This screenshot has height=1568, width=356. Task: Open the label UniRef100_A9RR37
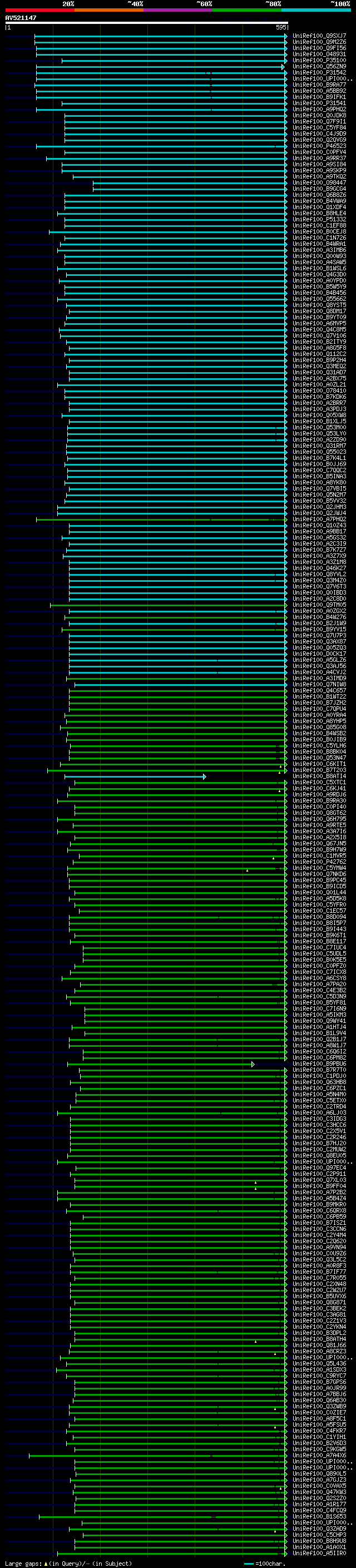coord(319,159)
